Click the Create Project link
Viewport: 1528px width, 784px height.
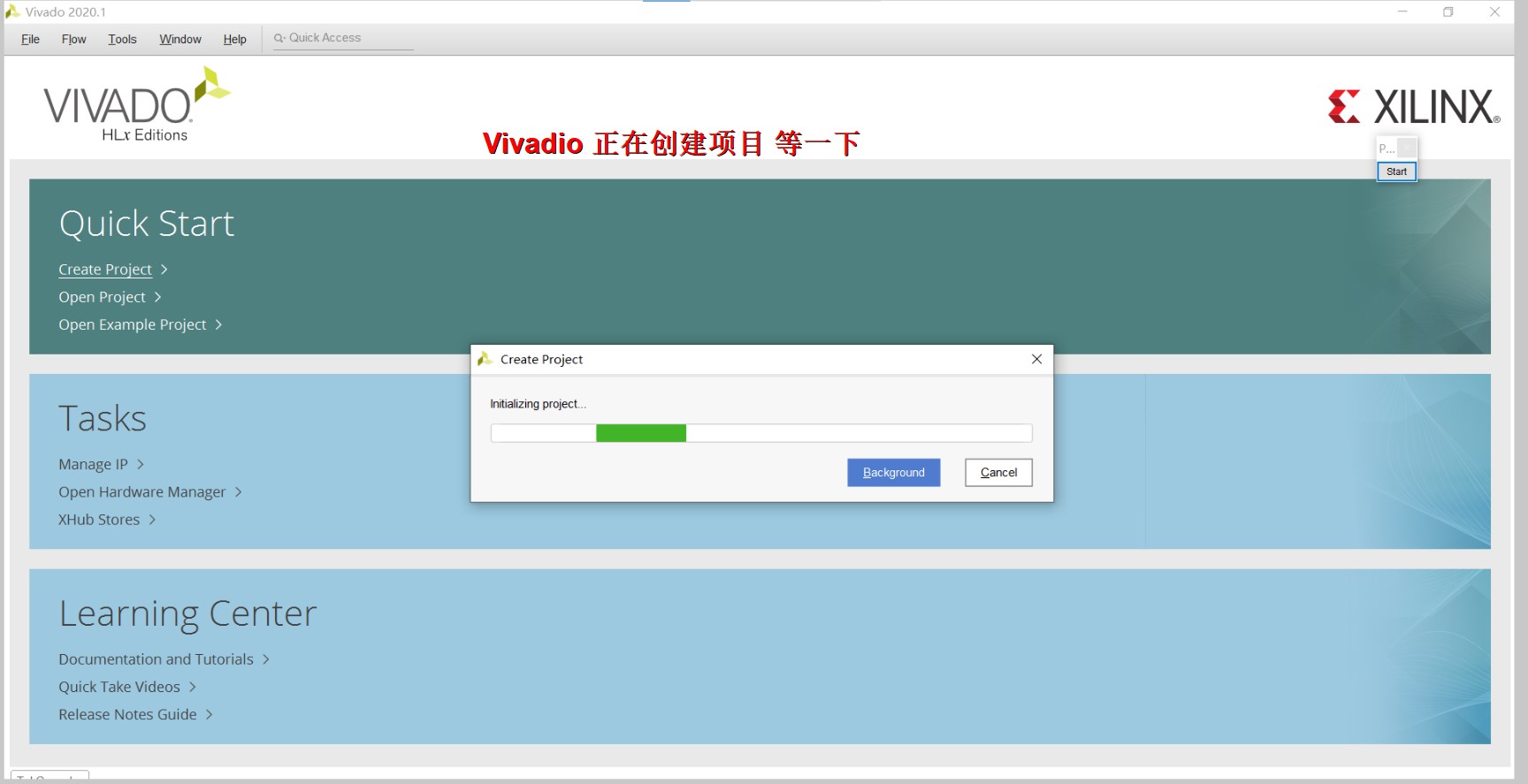point(105,270)
